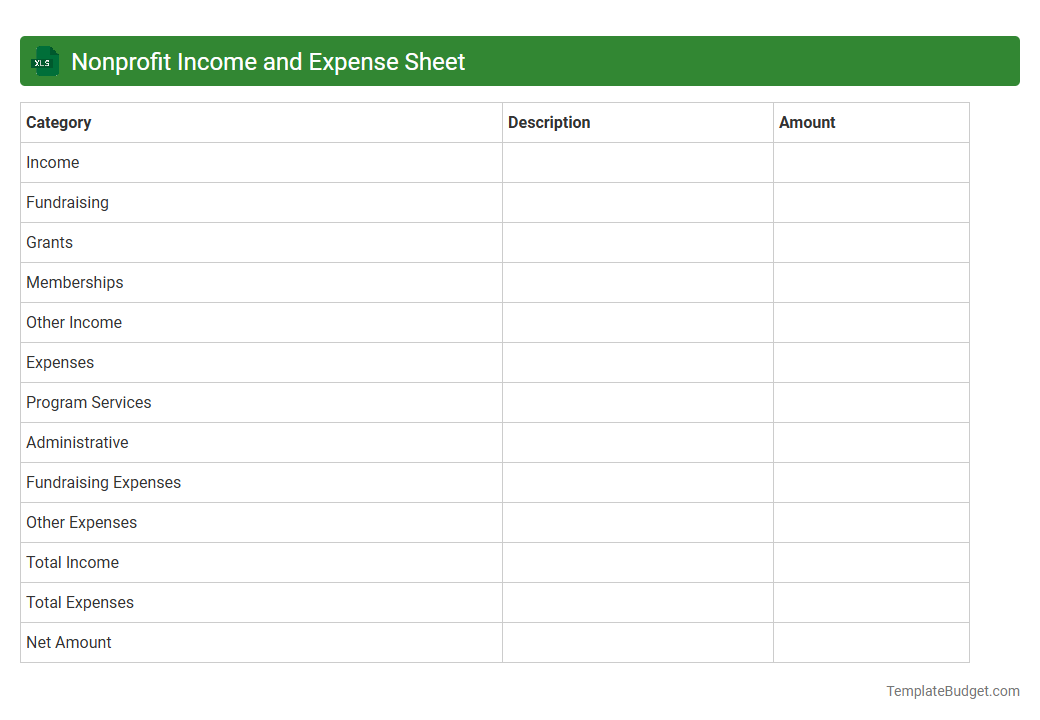The height and width of the screenshot is (720, 1040).
Task: Select the Administrative category row
Action: coord(77,442)
